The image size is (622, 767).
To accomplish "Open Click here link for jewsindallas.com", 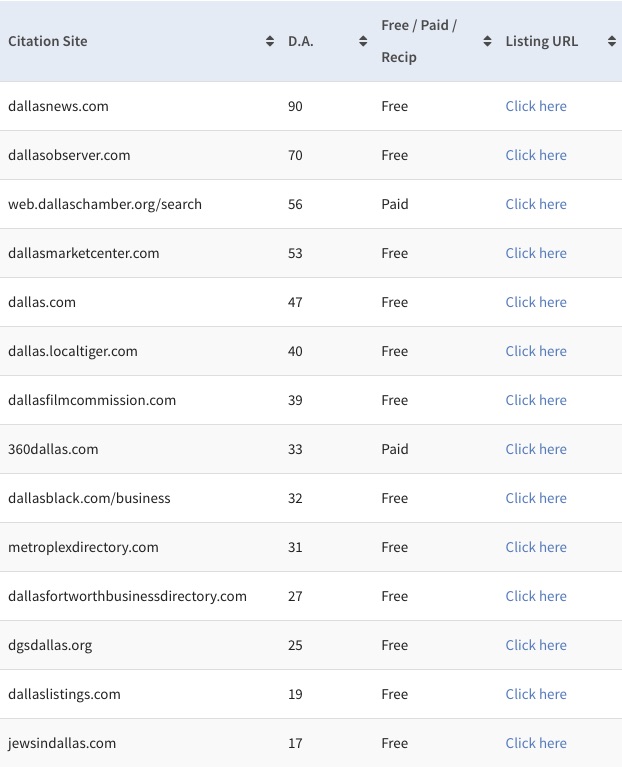I will pyautogui.click(x=536, y=743).
